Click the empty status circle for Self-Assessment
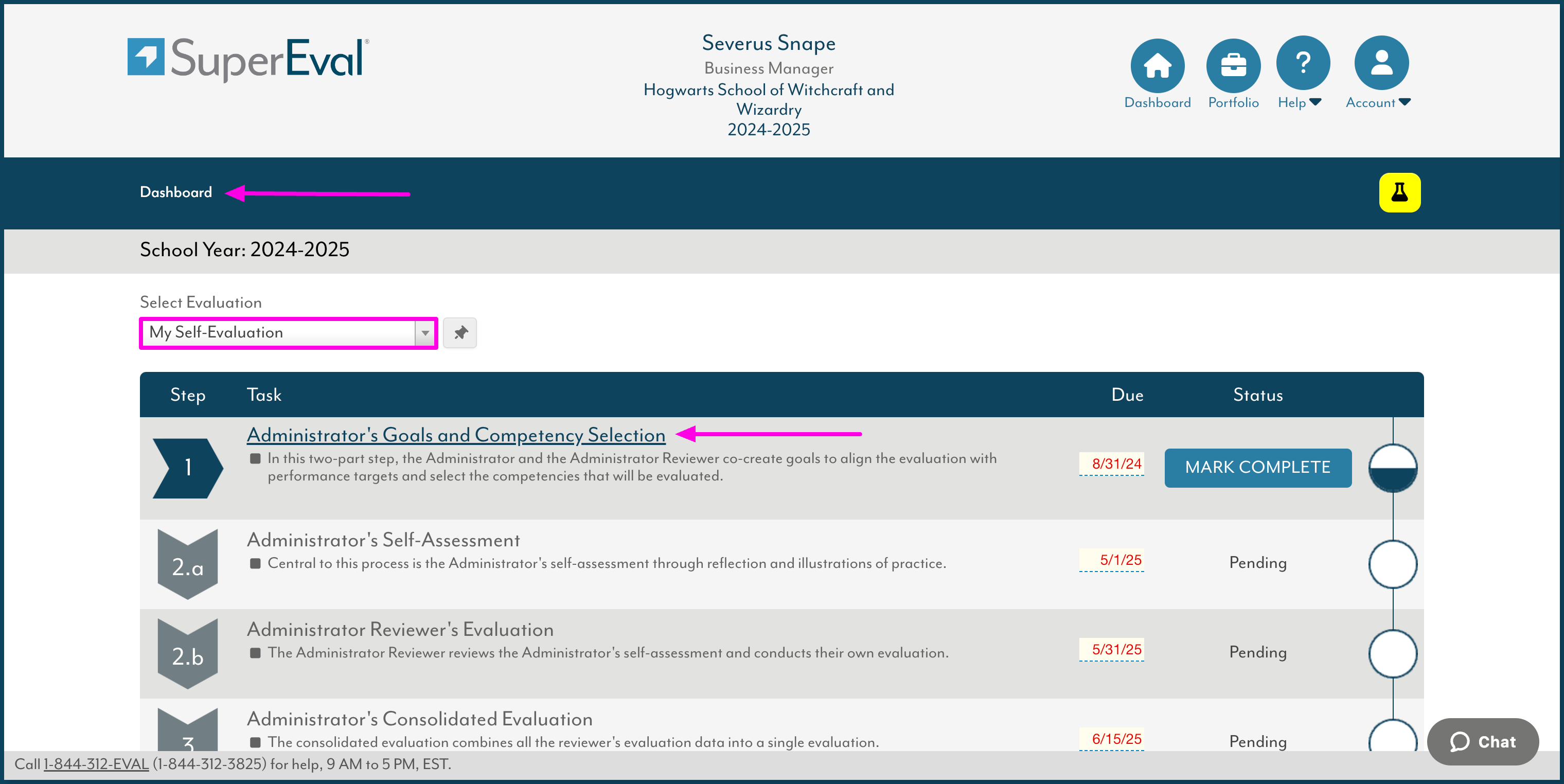The height and width of the screenshot is (784, 1564). [x=1393, y=563]
